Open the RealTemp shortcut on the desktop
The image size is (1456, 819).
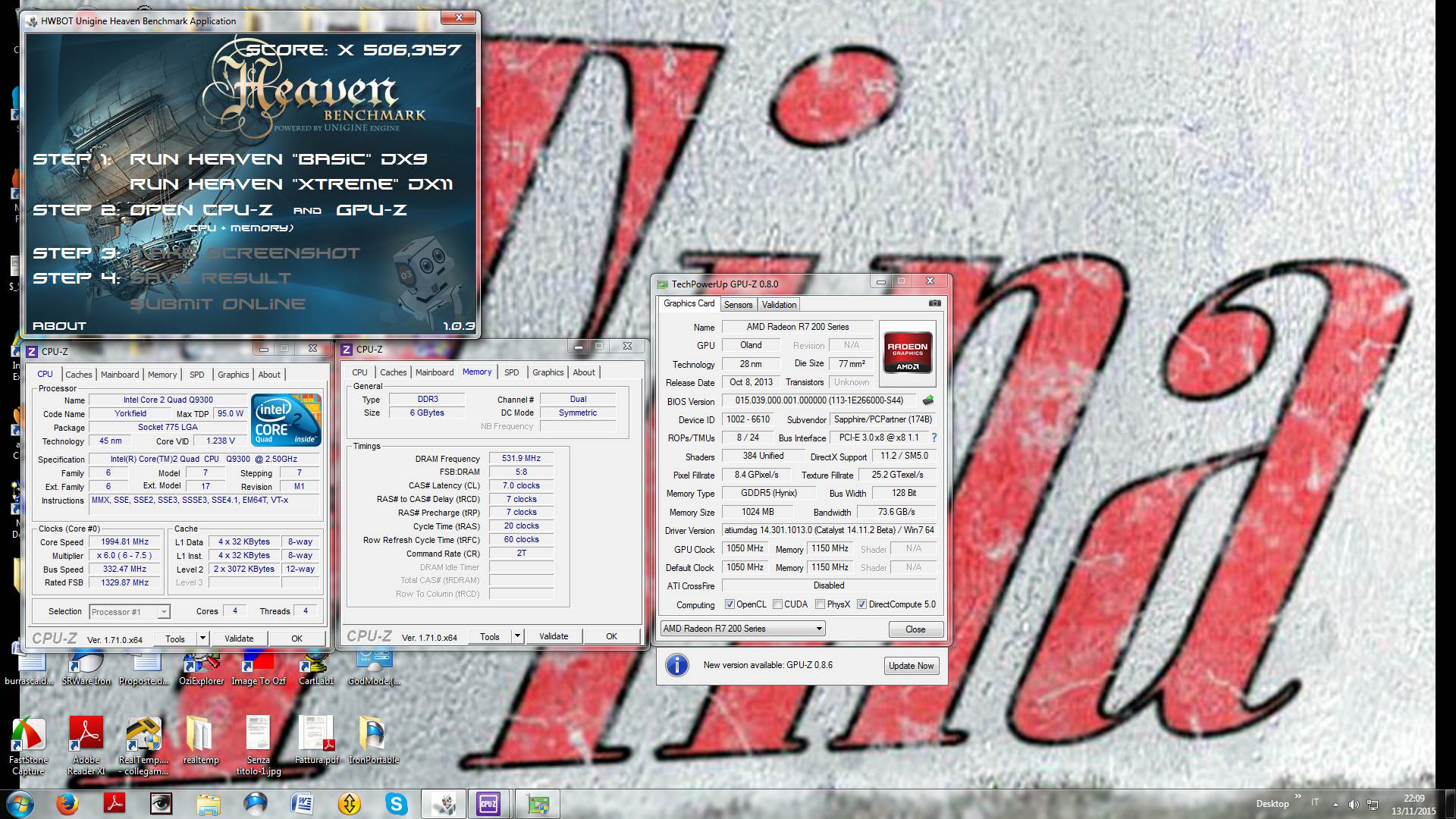pyautogui.click(x=143, y=746)
